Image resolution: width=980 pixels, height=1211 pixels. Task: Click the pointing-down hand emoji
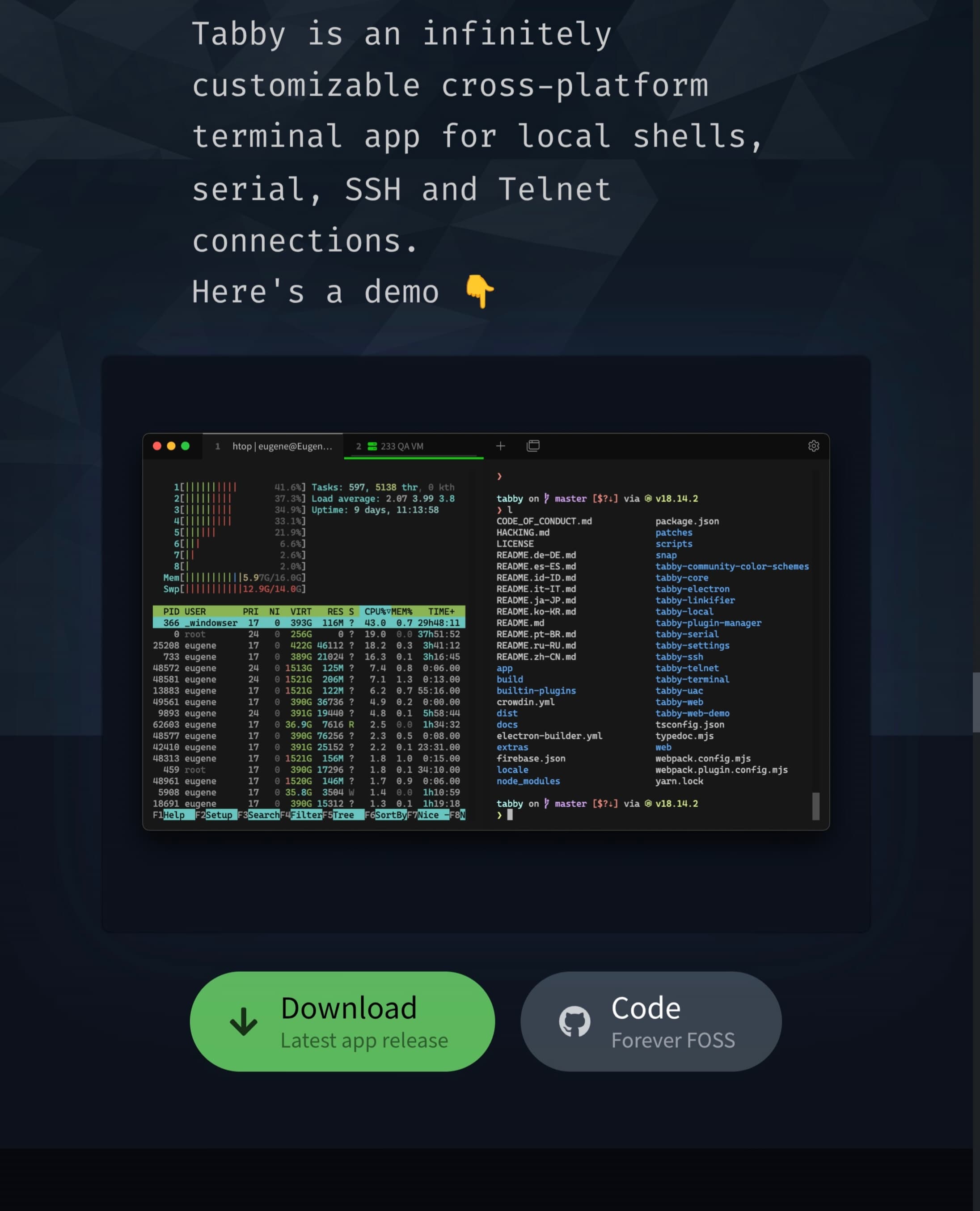tap(479, 291)
